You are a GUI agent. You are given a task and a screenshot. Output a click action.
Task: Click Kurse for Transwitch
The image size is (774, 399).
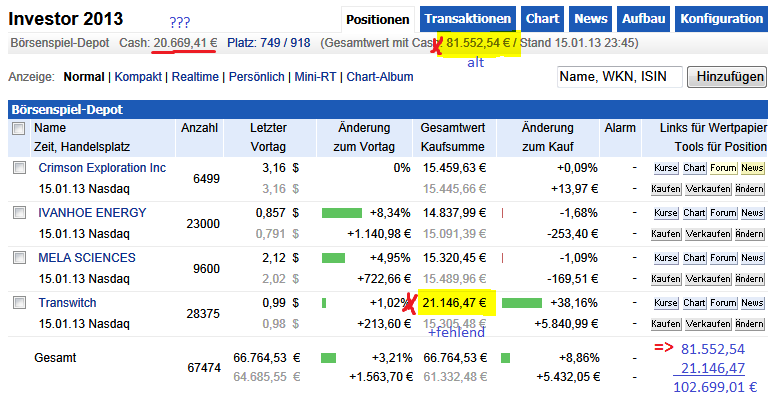tap(665, 303)
